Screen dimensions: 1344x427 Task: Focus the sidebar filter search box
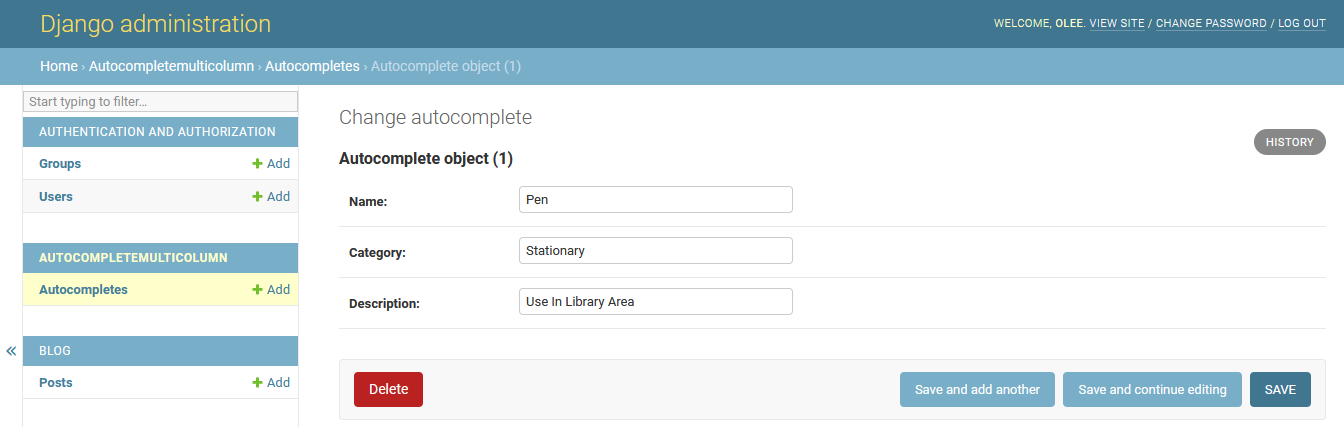click(x=161, y=102)
